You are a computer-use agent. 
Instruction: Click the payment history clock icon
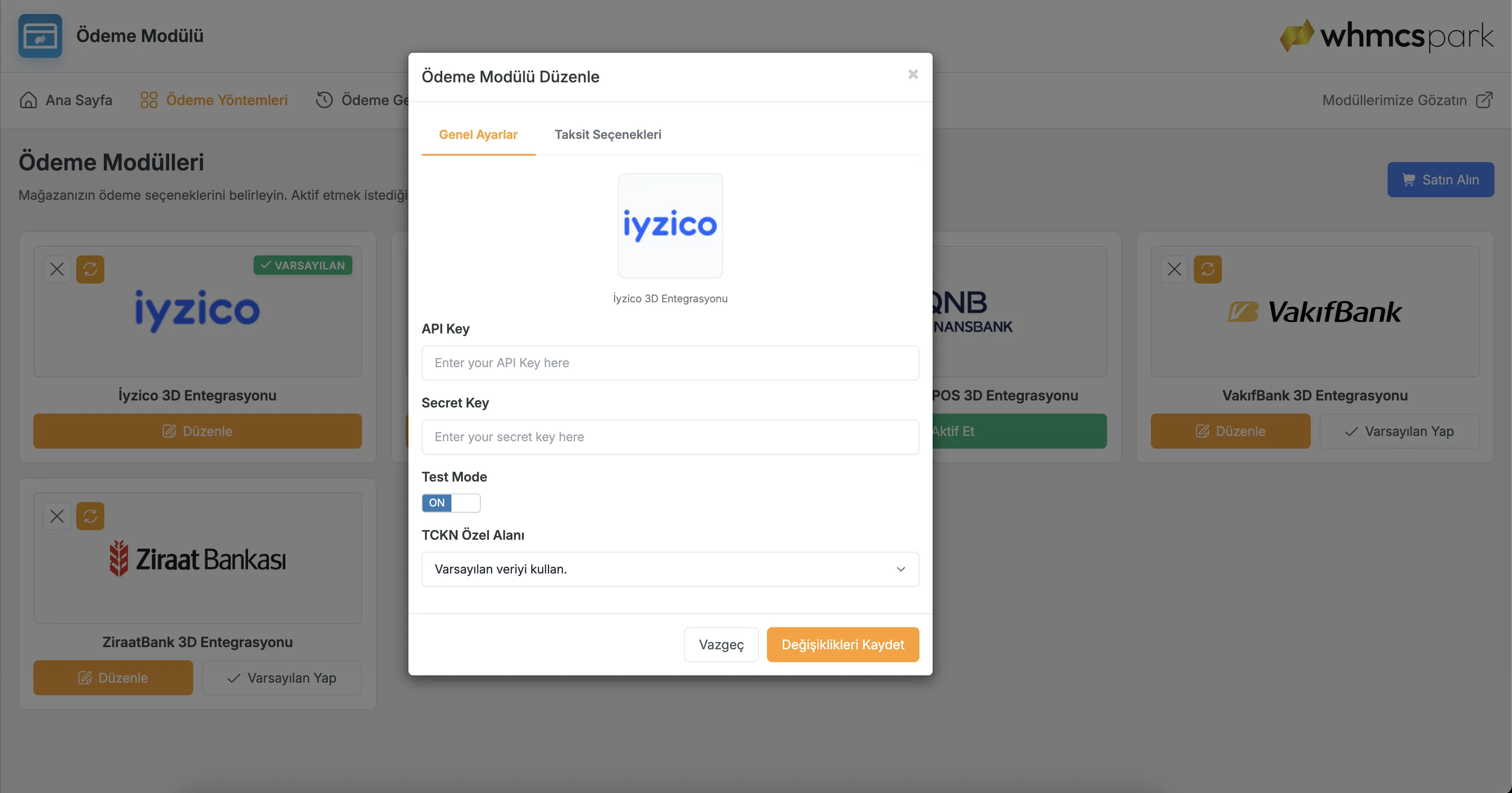tap(324, 100)
